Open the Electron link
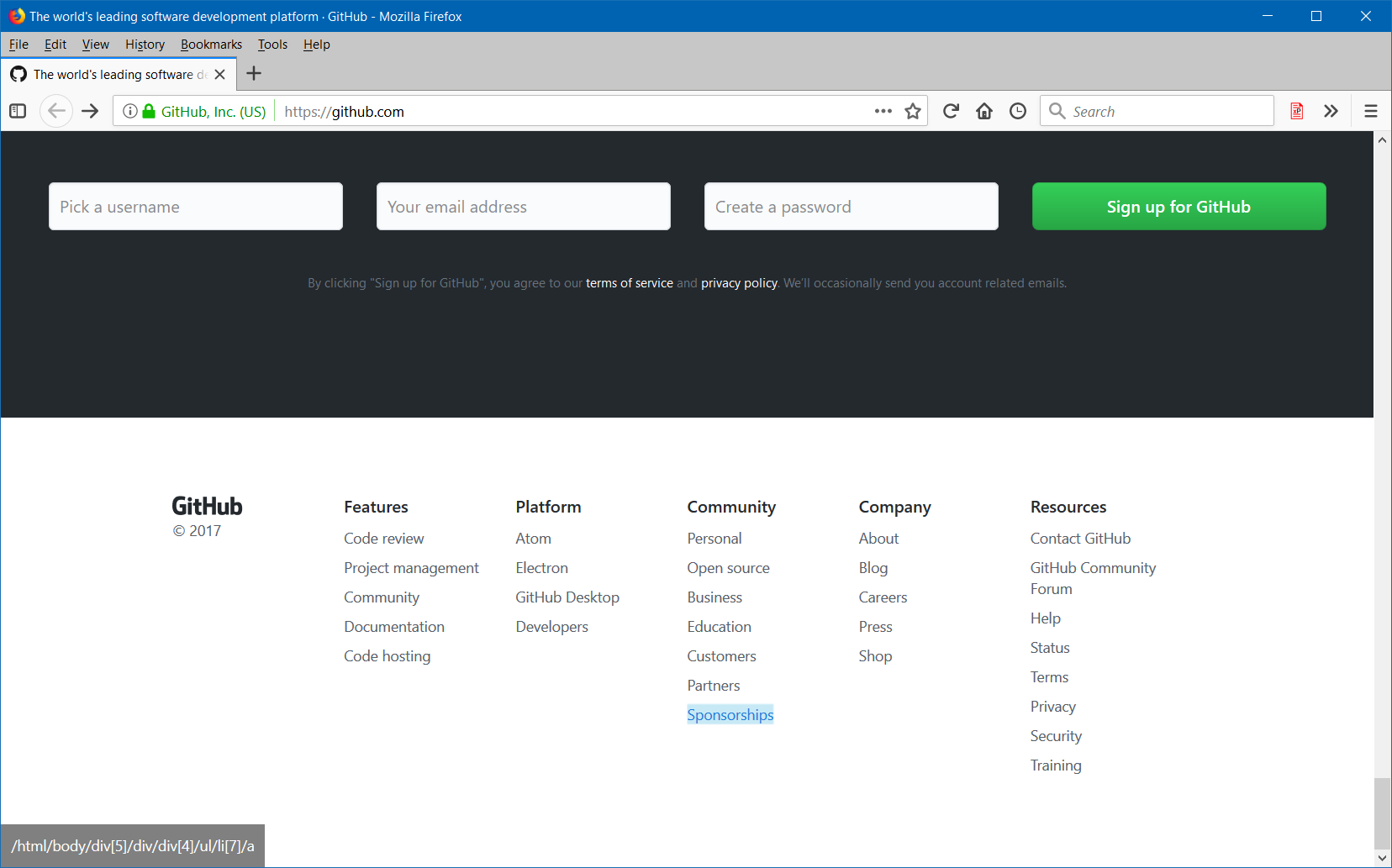 click(x=542, y=568)
